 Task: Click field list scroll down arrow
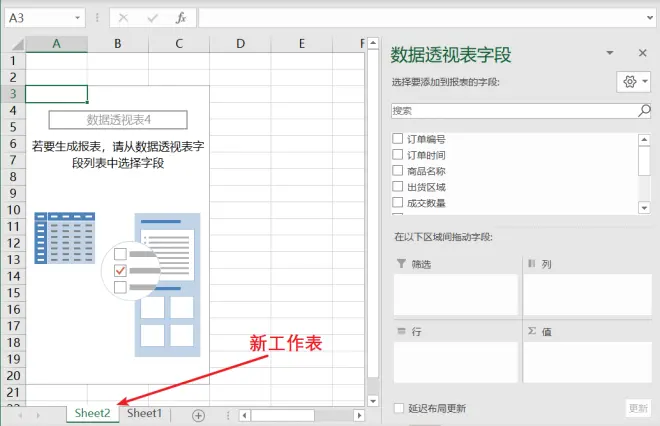(644, 208)
